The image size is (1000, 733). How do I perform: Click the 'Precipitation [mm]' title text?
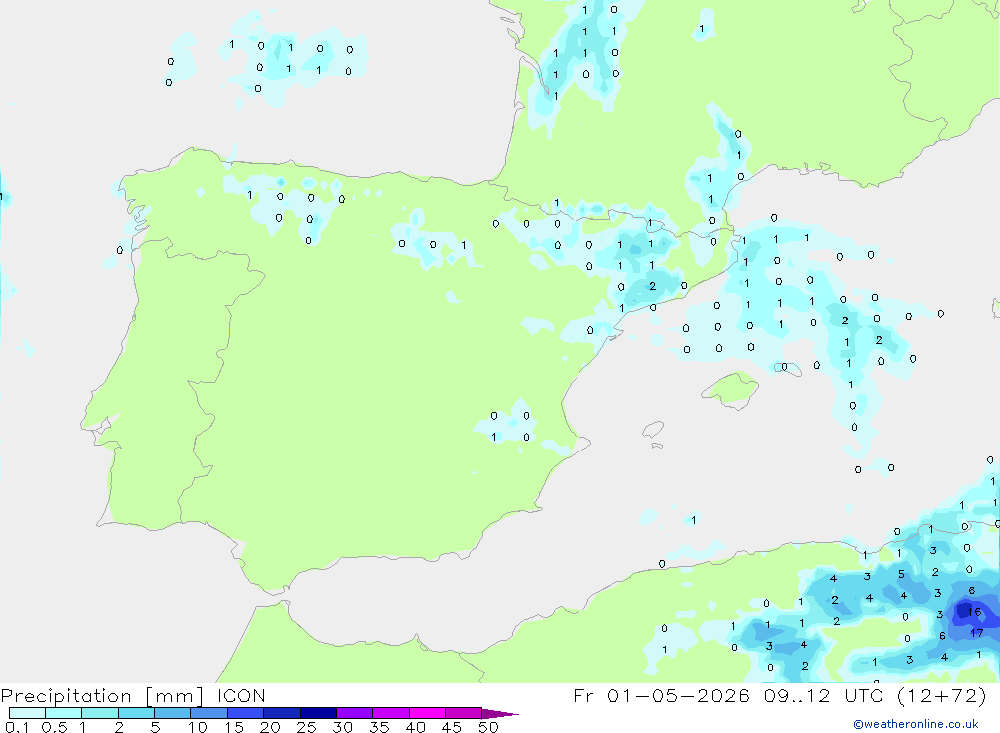click(x=102, y=696)
